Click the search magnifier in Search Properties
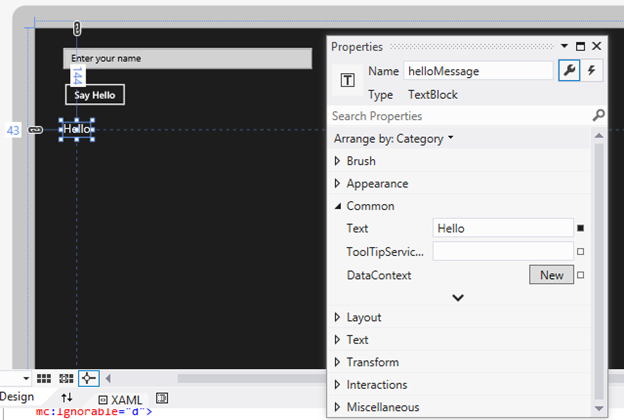The image size is (624, 420). tap(598, 116)
